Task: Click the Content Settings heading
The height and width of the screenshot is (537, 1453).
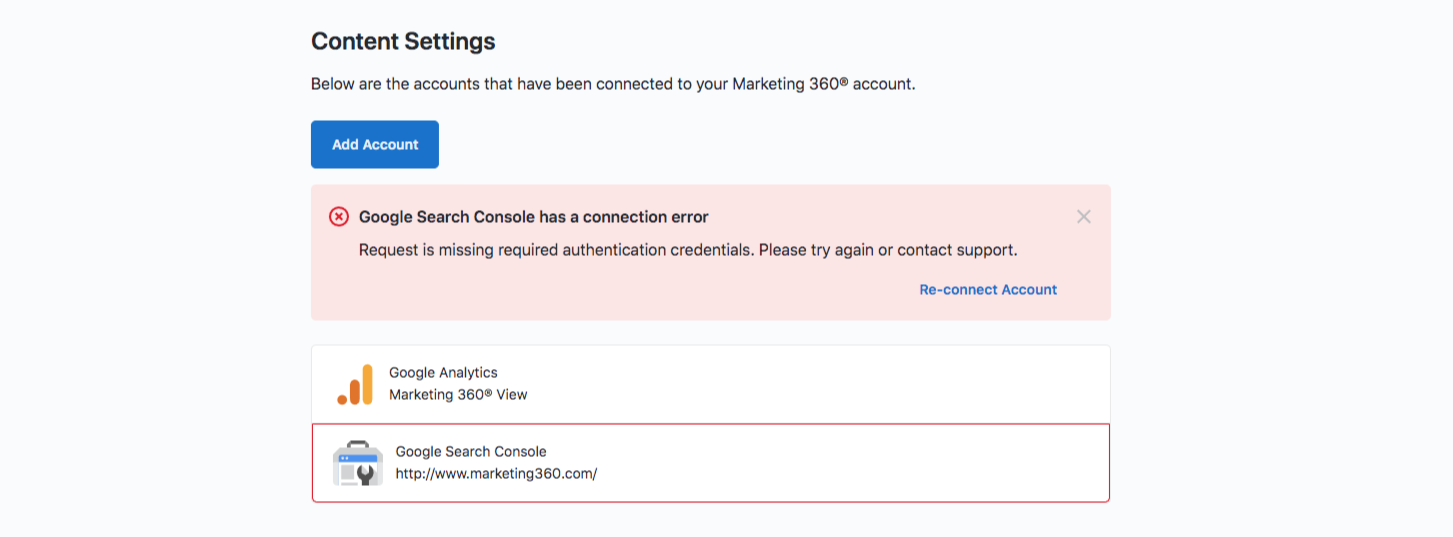Action: click(x=403, y=42)
